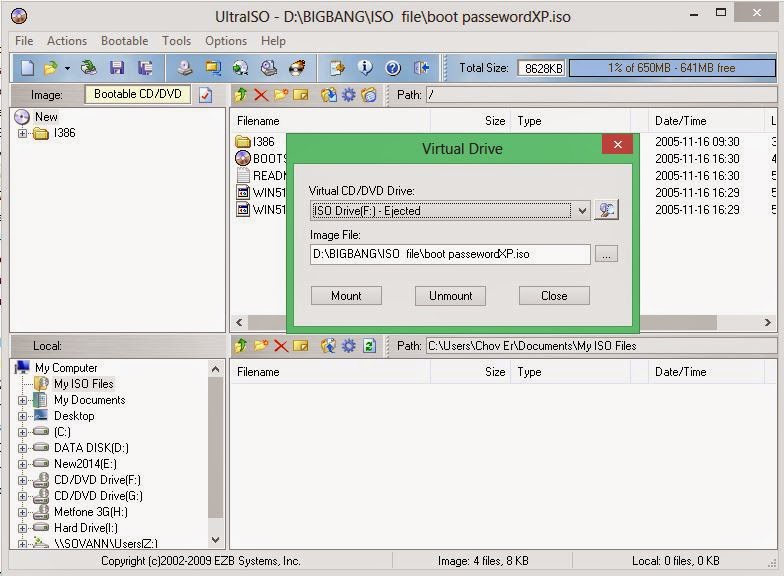Click the Open file folder icon
This screenshot has height=576, width=784.
point(50,68)
